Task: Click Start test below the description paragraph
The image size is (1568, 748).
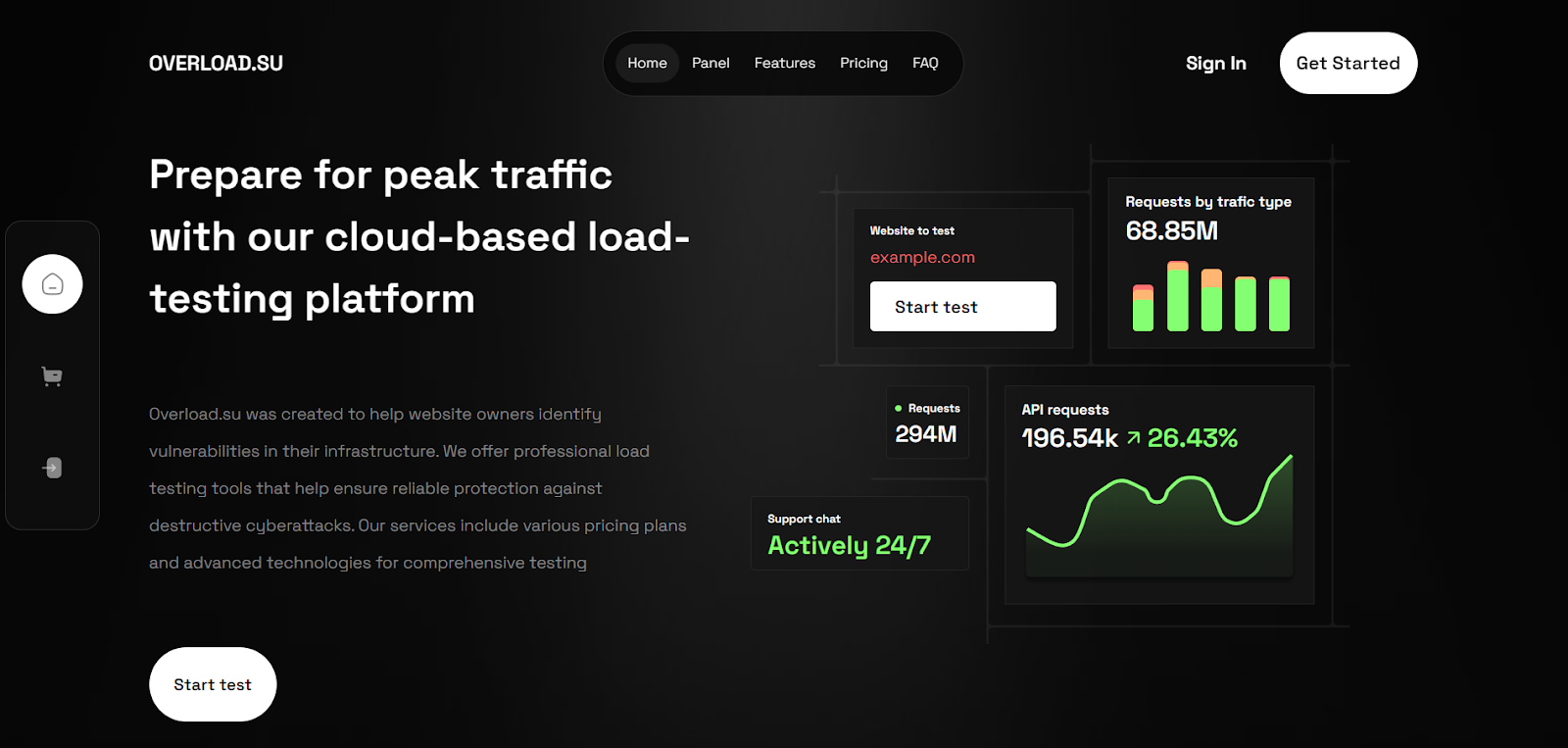Action: pyautogui.click(x=213, y=684)
